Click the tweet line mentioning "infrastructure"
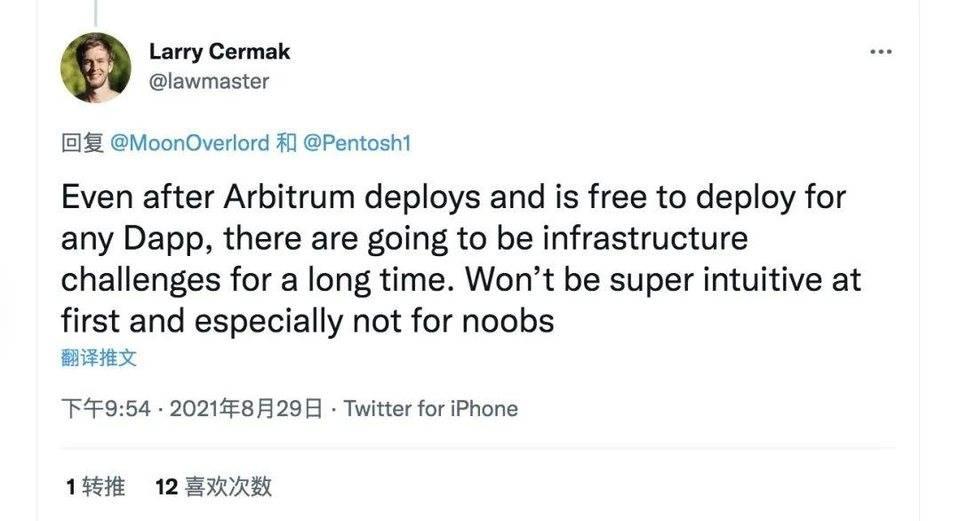The width and height of the screenshot is (960, 521). point(404,239)
